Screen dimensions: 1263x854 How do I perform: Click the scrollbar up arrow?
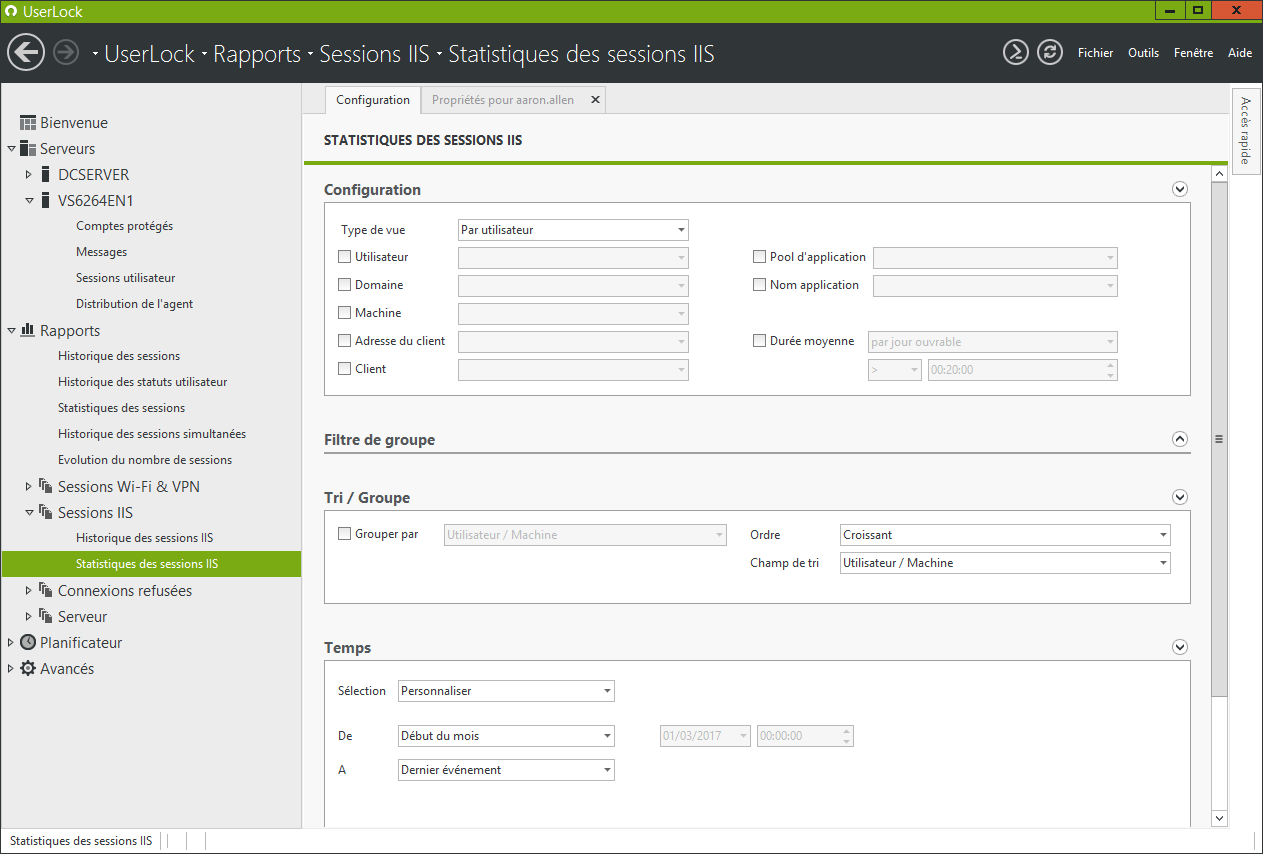tap(1219, 174)
